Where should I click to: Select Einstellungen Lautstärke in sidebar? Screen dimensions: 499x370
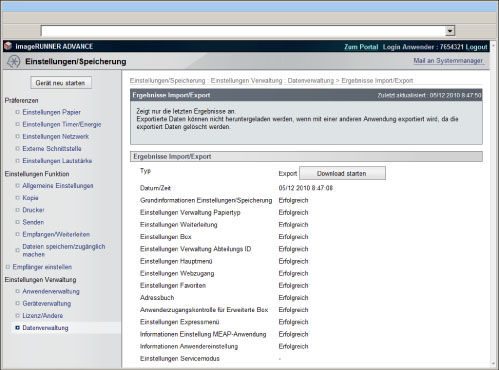pyautogui.click(x=57, y=161)
